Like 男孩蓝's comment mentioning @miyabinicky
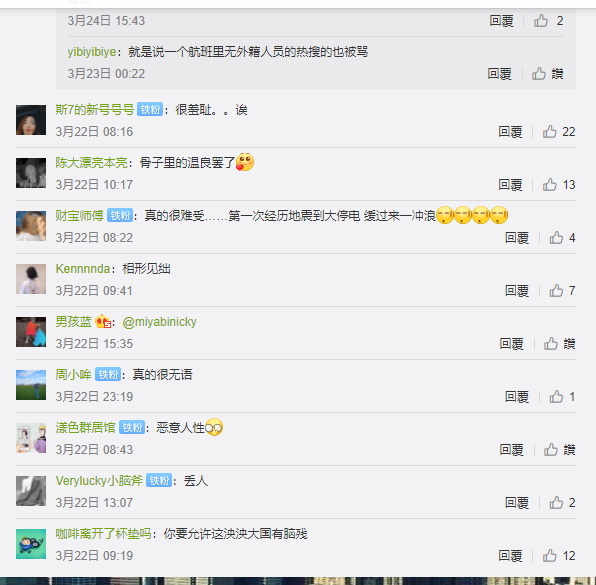Viewport: 596px width, 585px height. (x=559, y=344)
